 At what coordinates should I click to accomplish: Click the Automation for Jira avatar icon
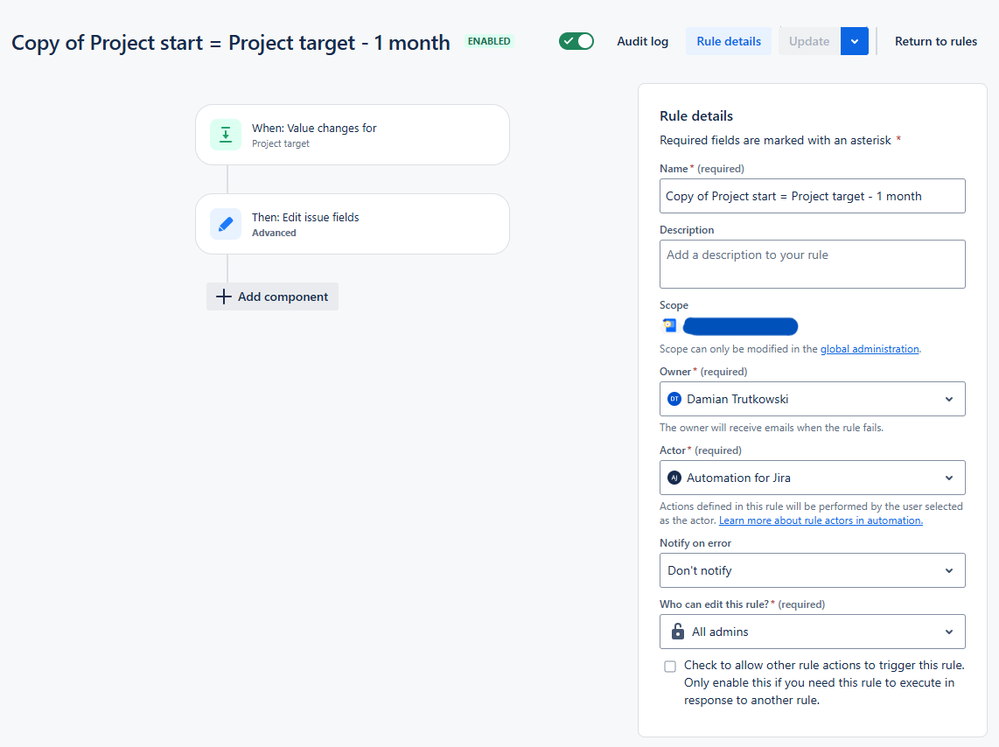(674, 477)
